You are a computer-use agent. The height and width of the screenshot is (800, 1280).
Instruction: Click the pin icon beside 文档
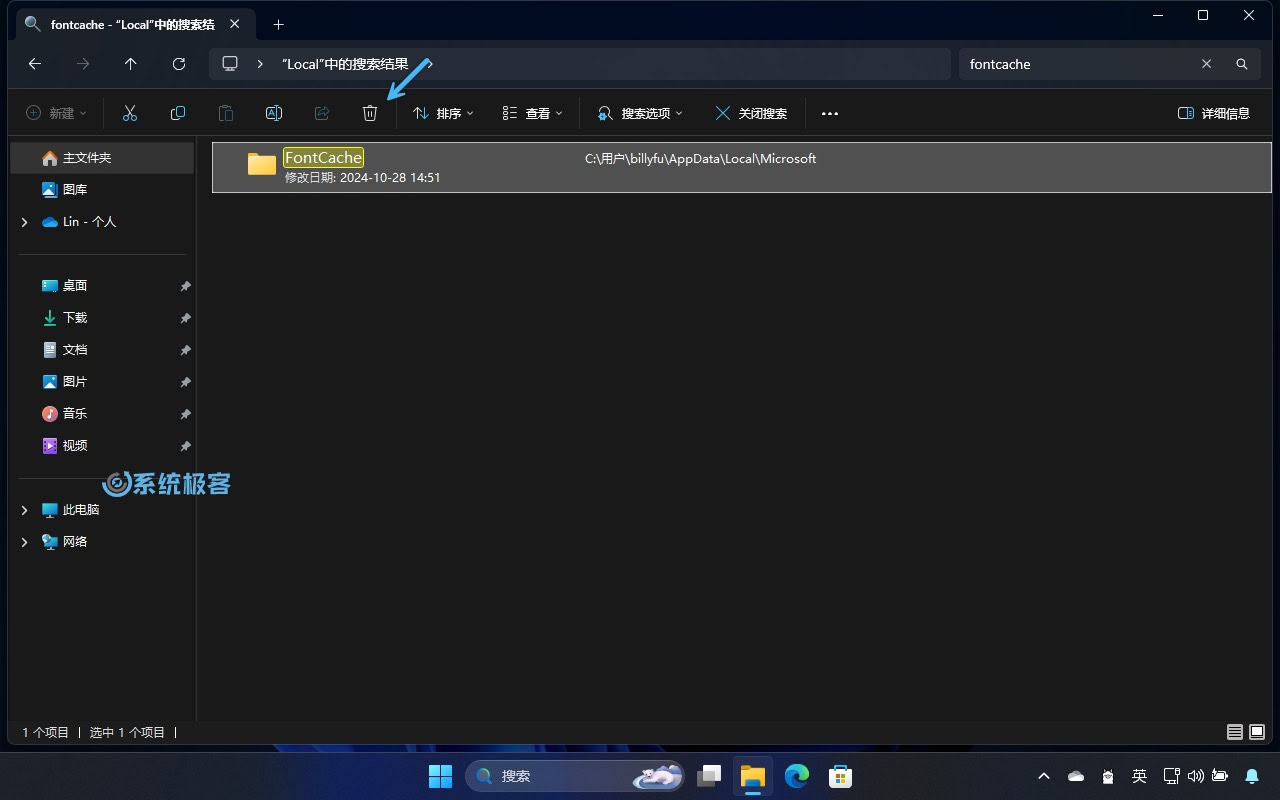click(x=185, y=350)
